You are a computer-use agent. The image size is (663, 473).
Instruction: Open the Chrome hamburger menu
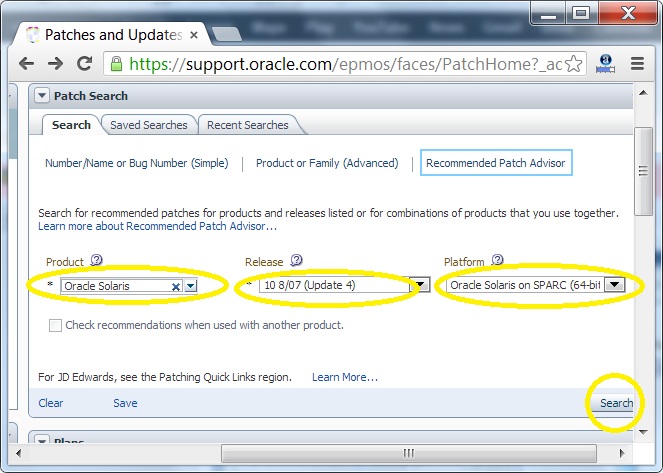pyautogui.click(x=637, y=64)
